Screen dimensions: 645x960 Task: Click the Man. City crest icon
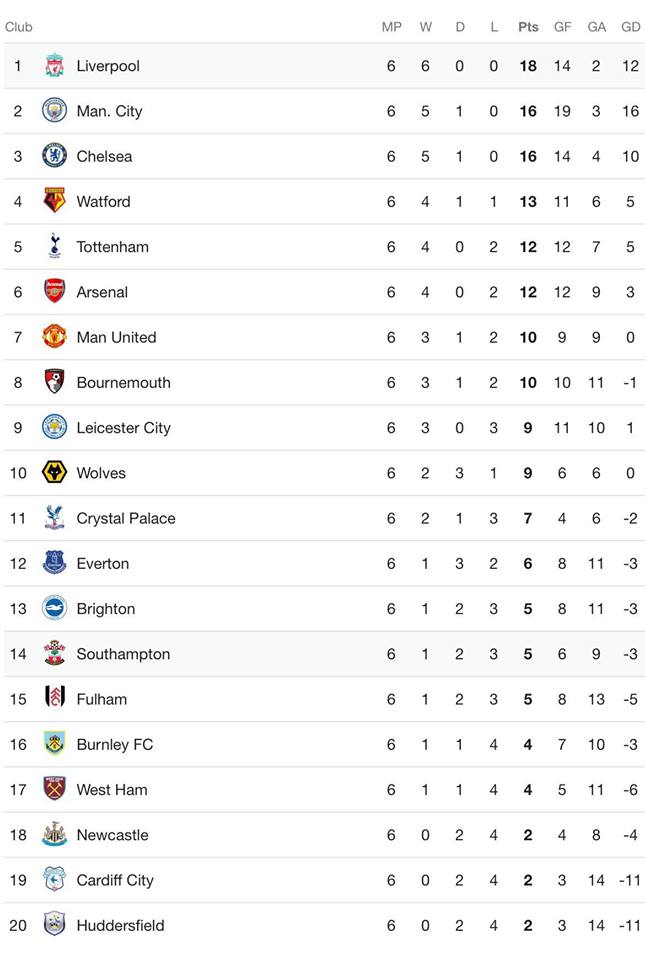tap(54, 111)
